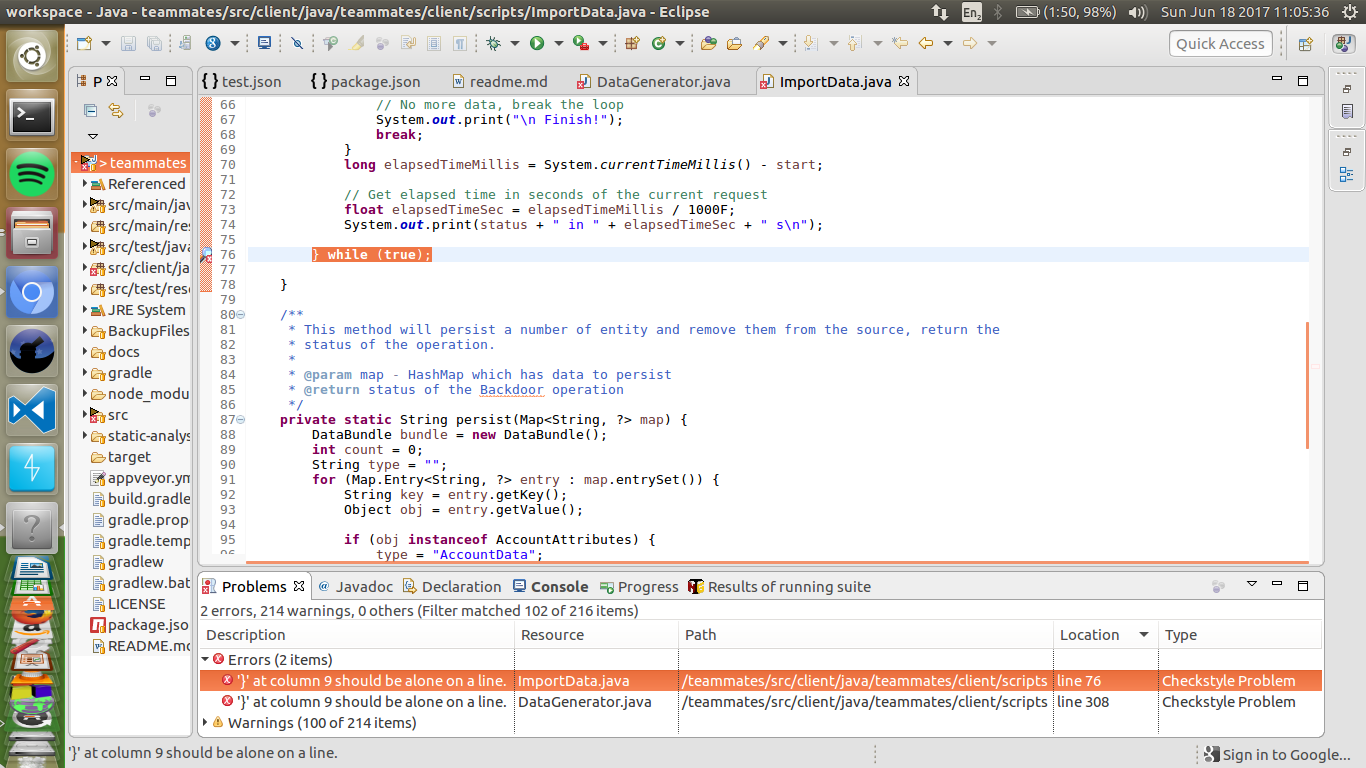The image size is (1366, 768).
Task: Open the Terminal from the dock
Action: click(x=32, y=117)
